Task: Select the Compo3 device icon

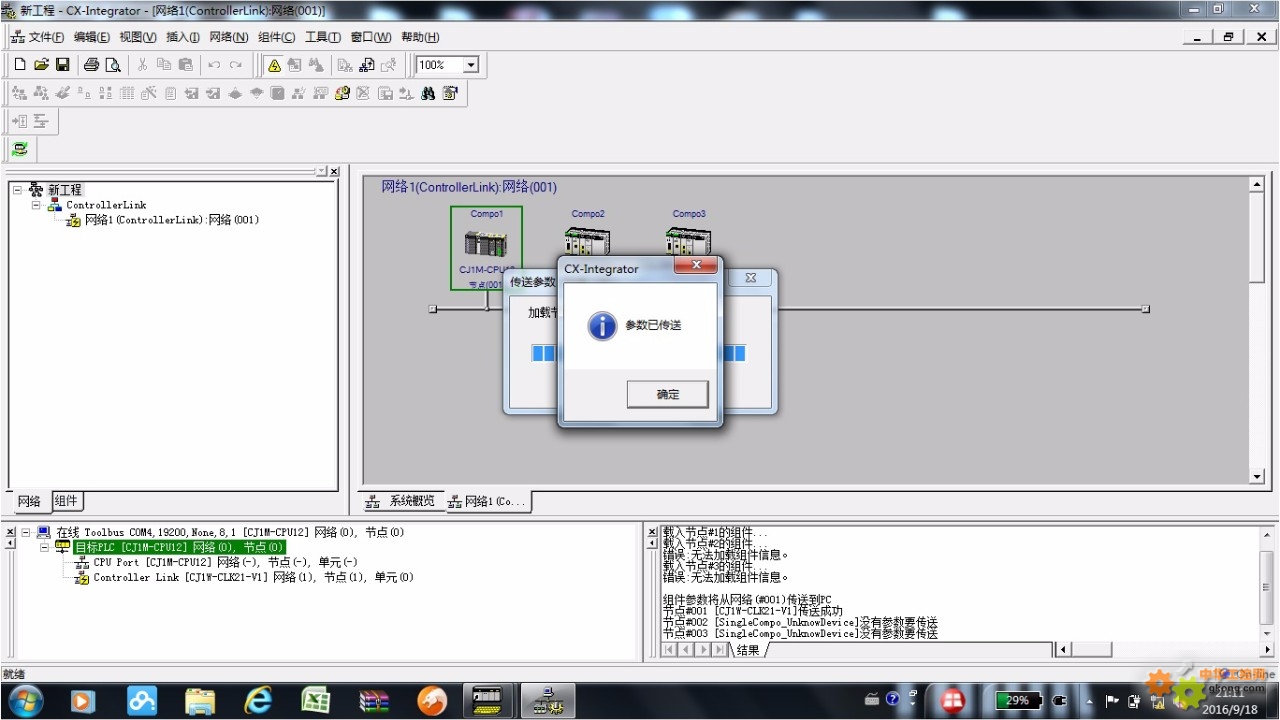Action: (688, 242)
